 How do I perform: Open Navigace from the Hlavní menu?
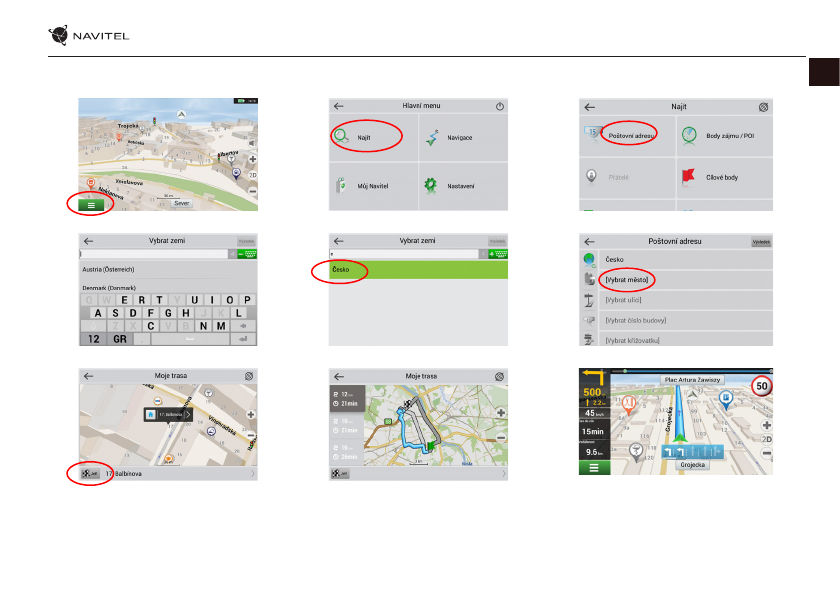point(463,136)
